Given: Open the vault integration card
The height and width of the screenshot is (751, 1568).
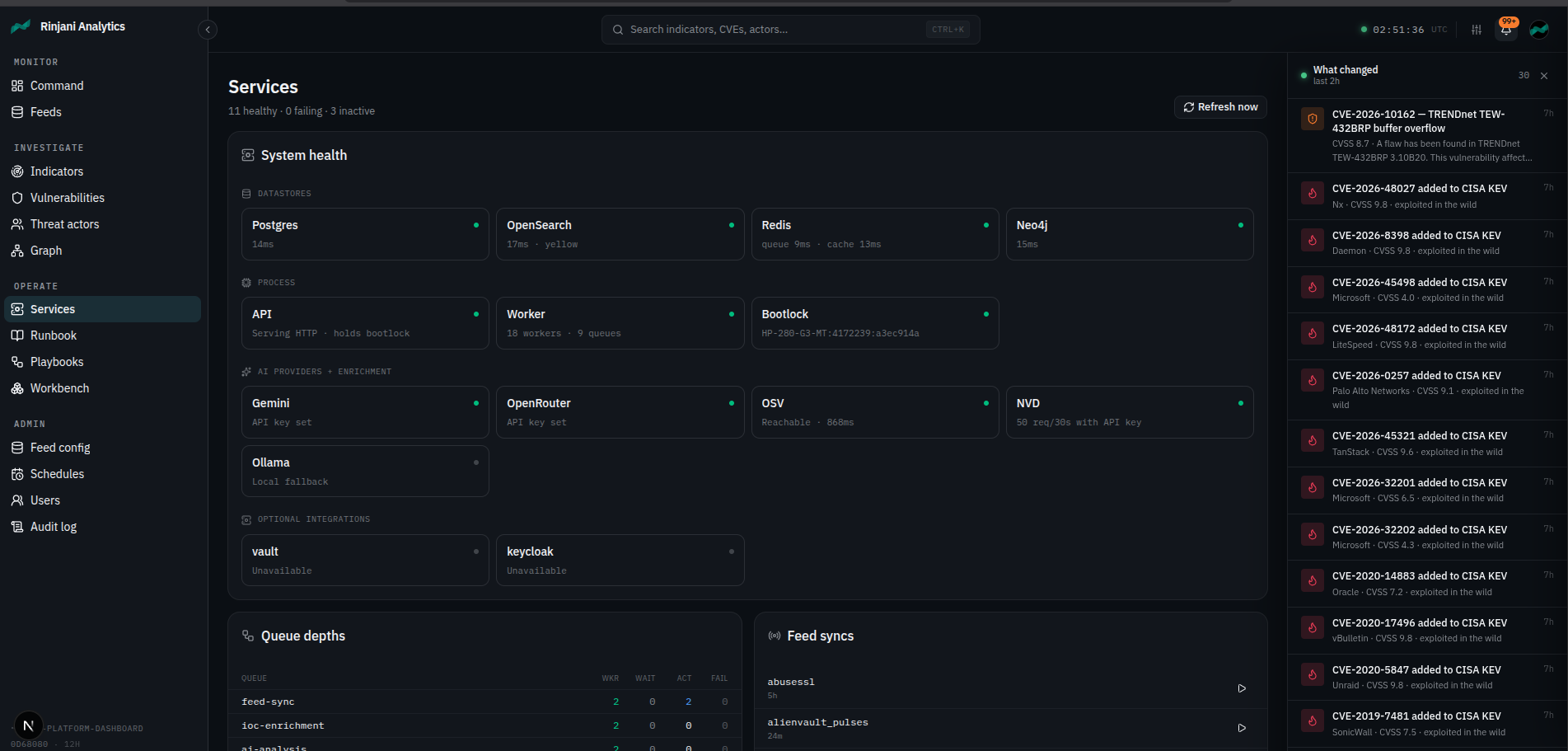Looking at the screenshot, I should point(365,561).
